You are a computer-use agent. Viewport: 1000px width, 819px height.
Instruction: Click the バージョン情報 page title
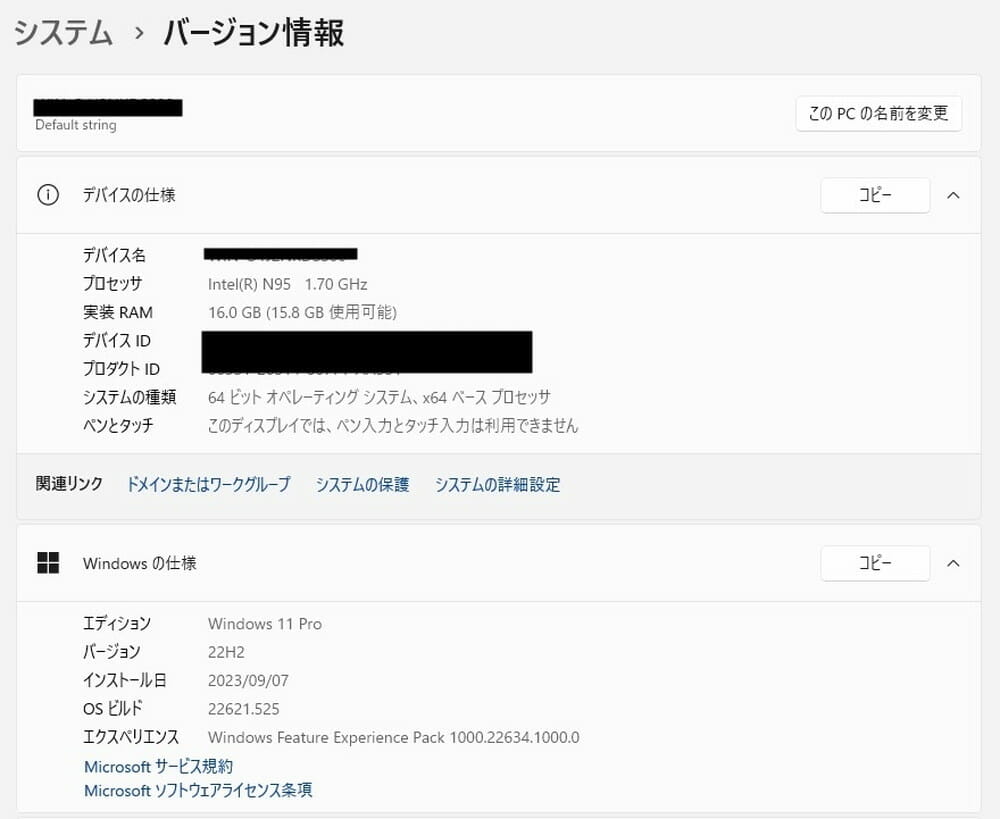pos(253,33)
